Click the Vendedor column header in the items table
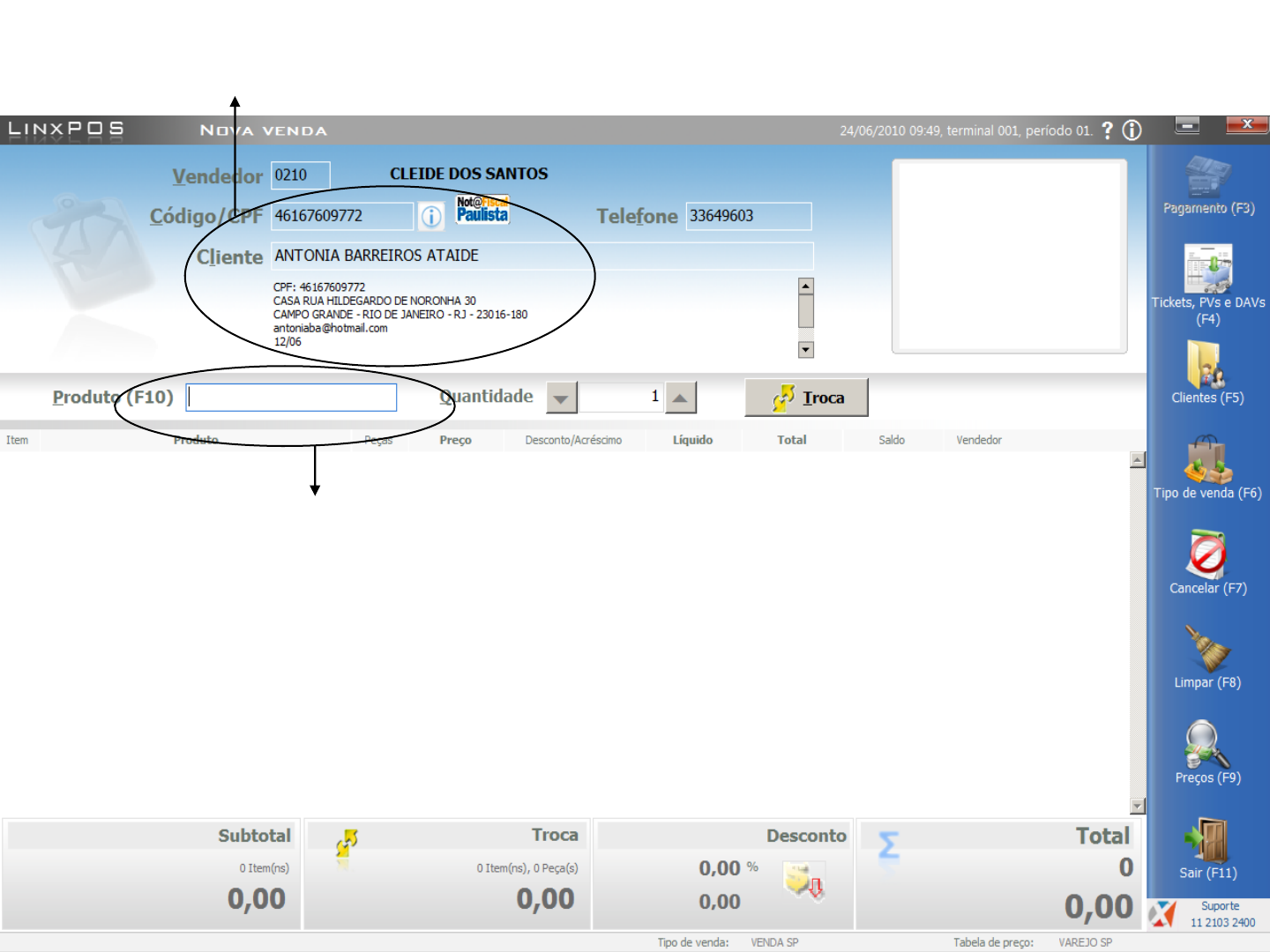 979,440
